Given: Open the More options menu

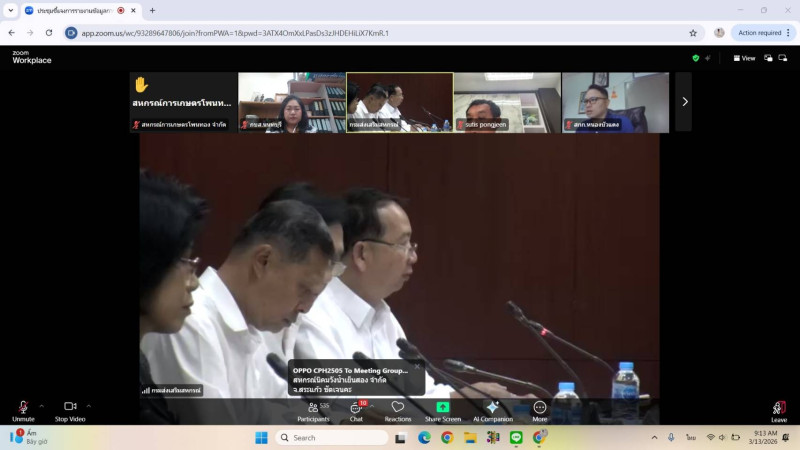Looking at the screenshot, I should (x=540, y=409).
